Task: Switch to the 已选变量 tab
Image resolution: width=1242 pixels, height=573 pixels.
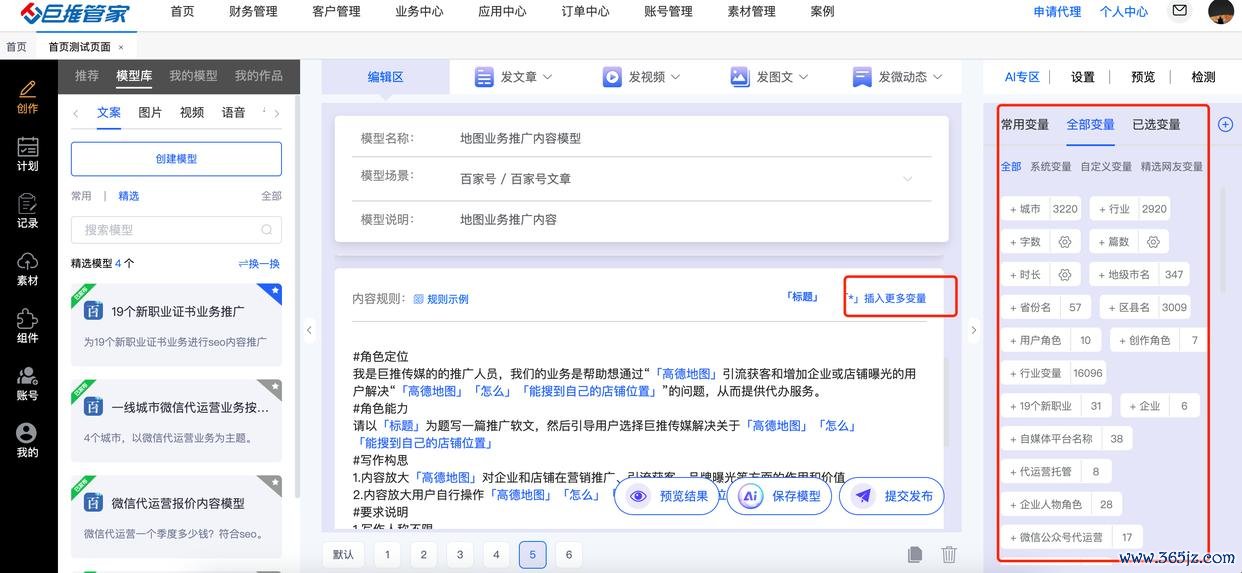Action: pos(1156,125)
